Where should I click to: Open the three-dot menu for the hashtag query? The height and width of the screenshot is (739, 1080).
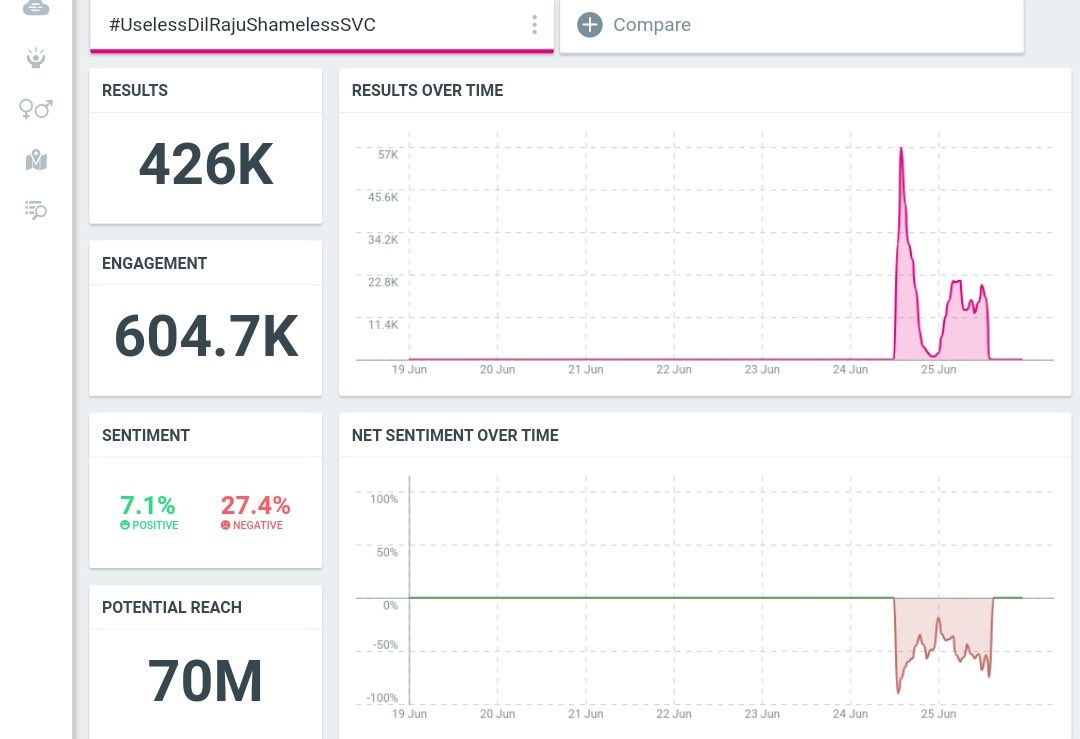pyautogui.click(x=534, y=25)
